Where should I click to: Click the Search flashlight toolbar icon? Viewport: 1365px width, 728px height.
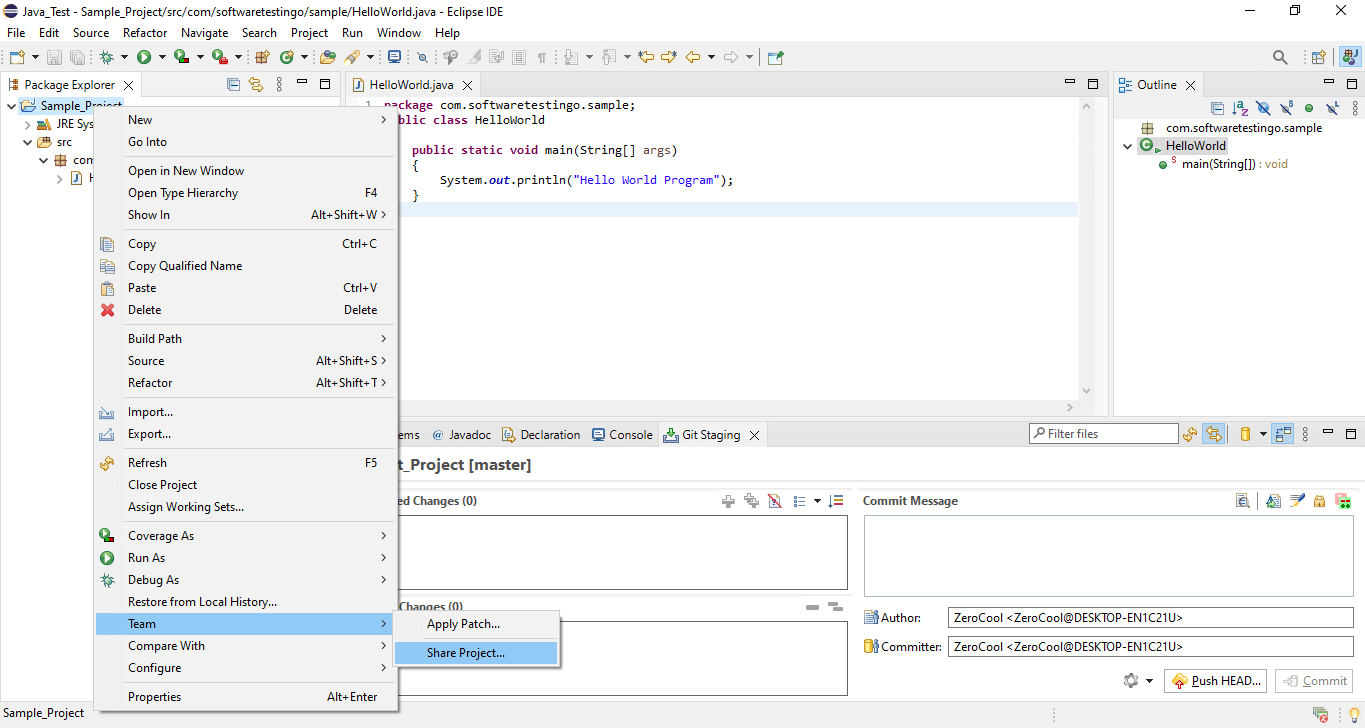coord(352,57)
